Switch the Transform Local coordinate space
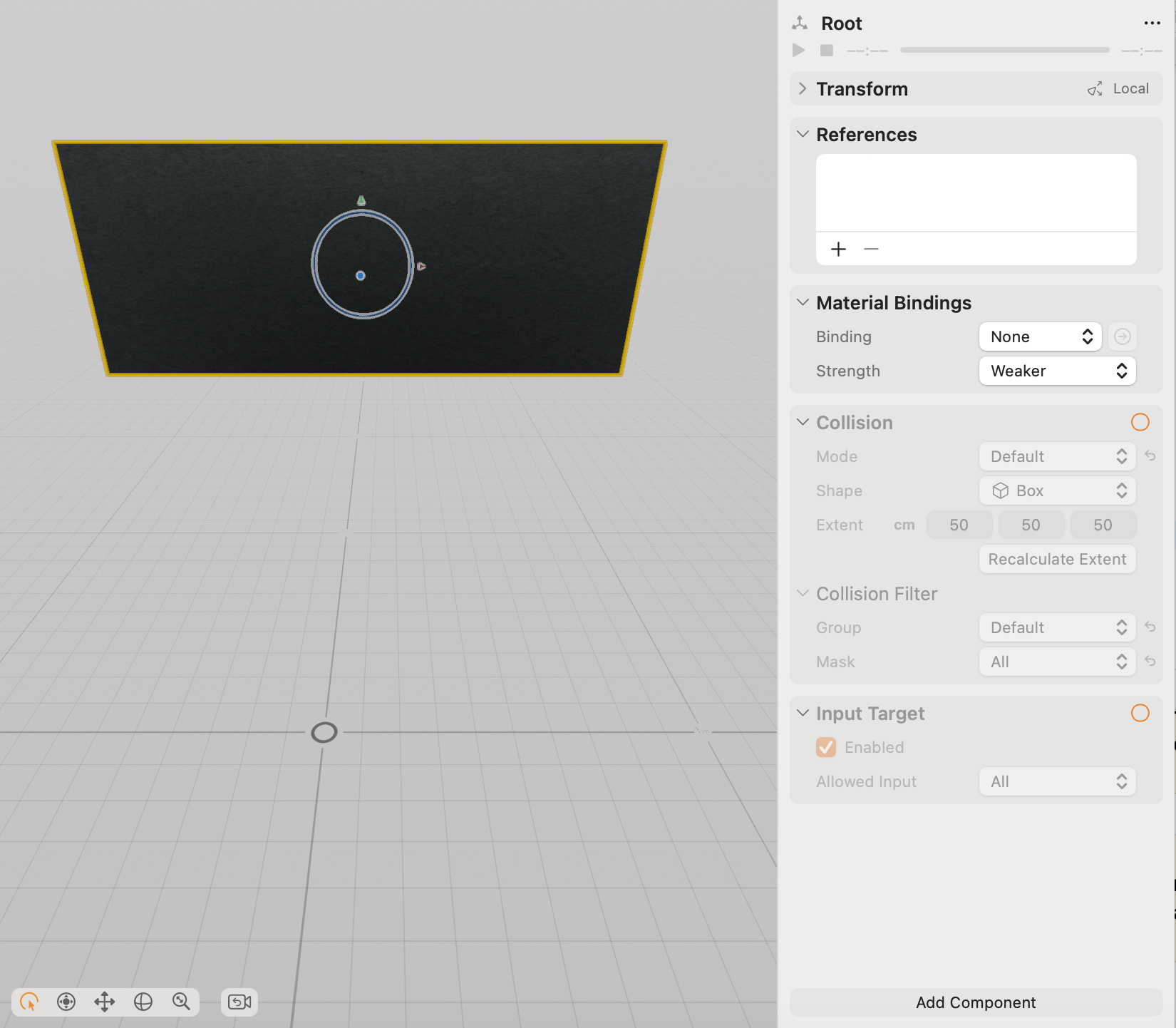 1118,88
